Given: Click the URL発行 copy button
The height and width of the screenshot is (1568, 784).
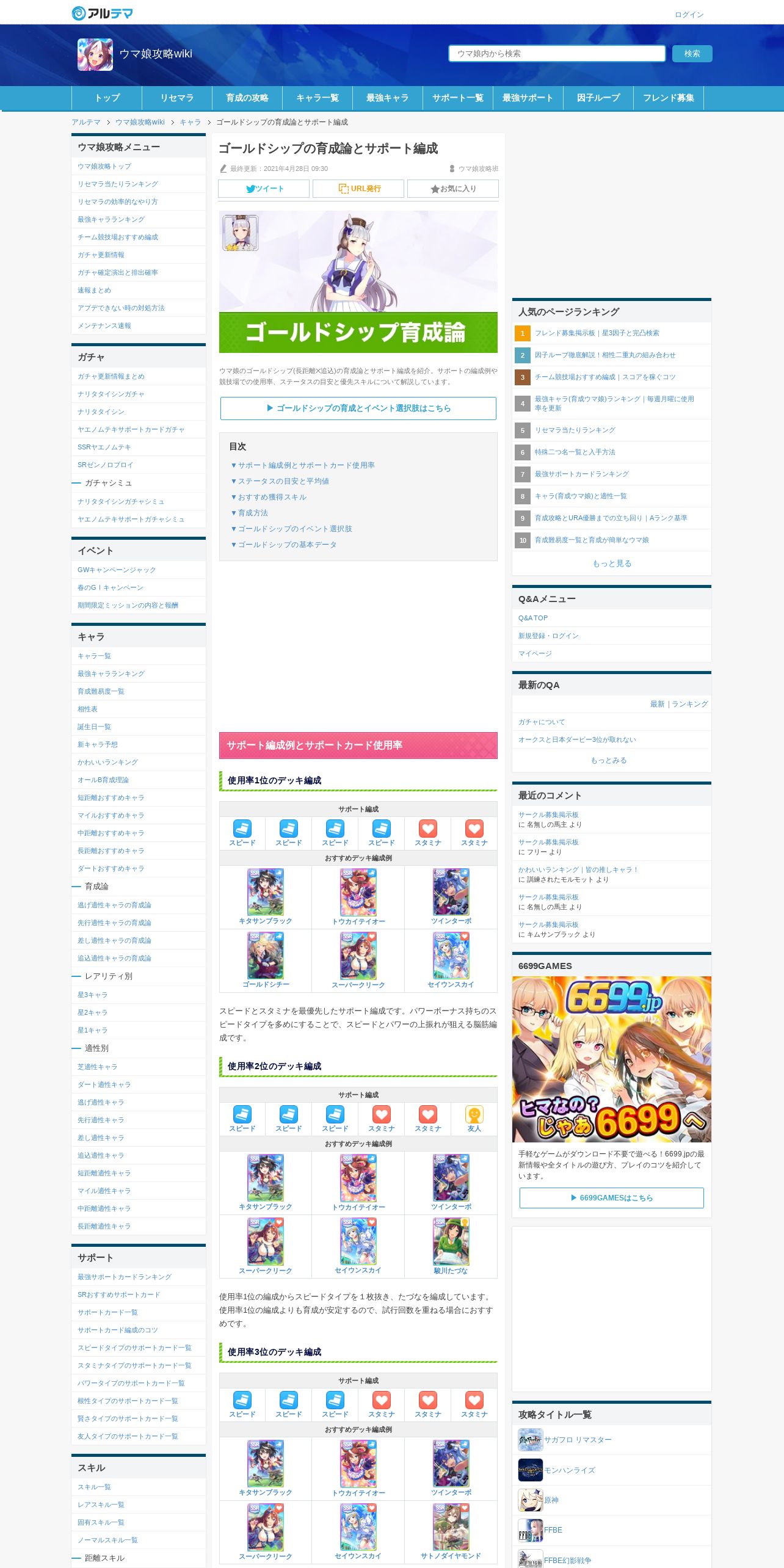Looking at the screenshot, I should (x=358, y=189).
